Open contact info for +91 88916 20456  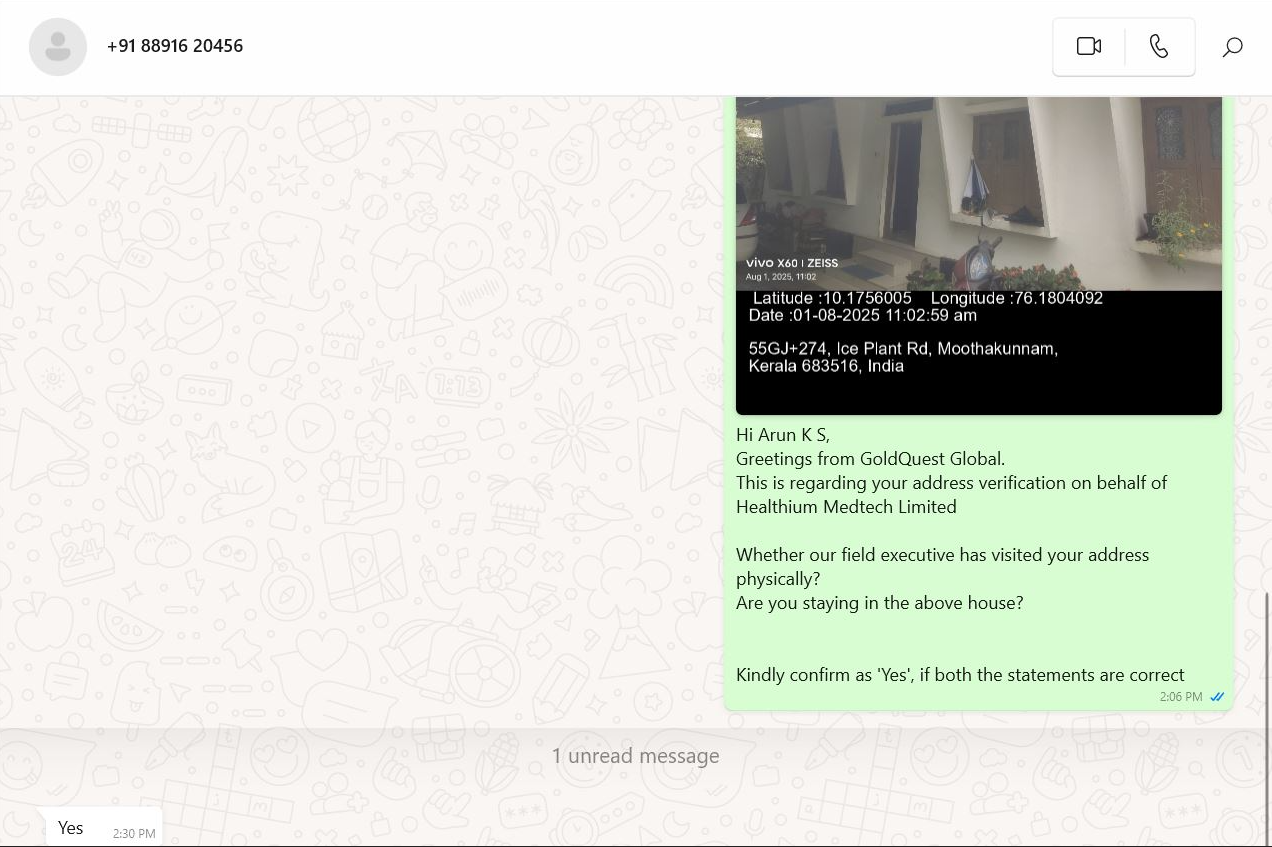175,46
